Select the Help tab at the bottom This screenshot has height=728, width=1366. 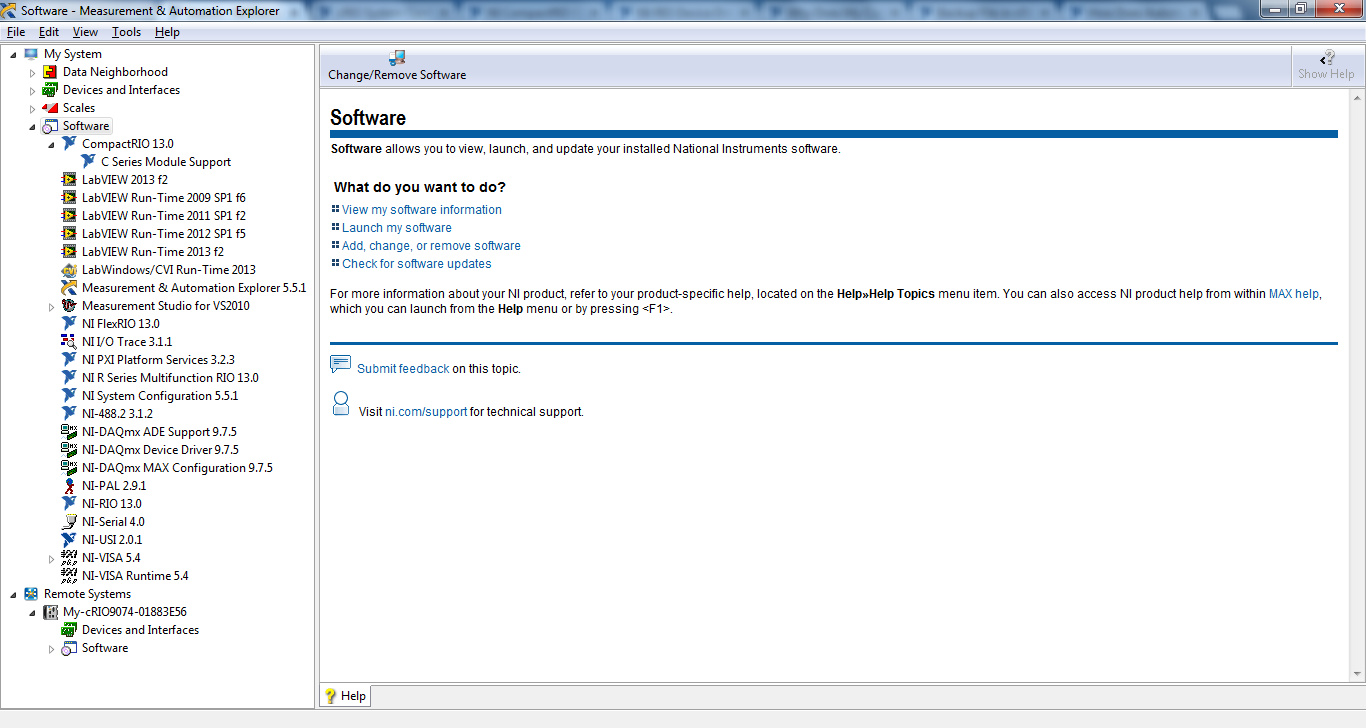345,696
